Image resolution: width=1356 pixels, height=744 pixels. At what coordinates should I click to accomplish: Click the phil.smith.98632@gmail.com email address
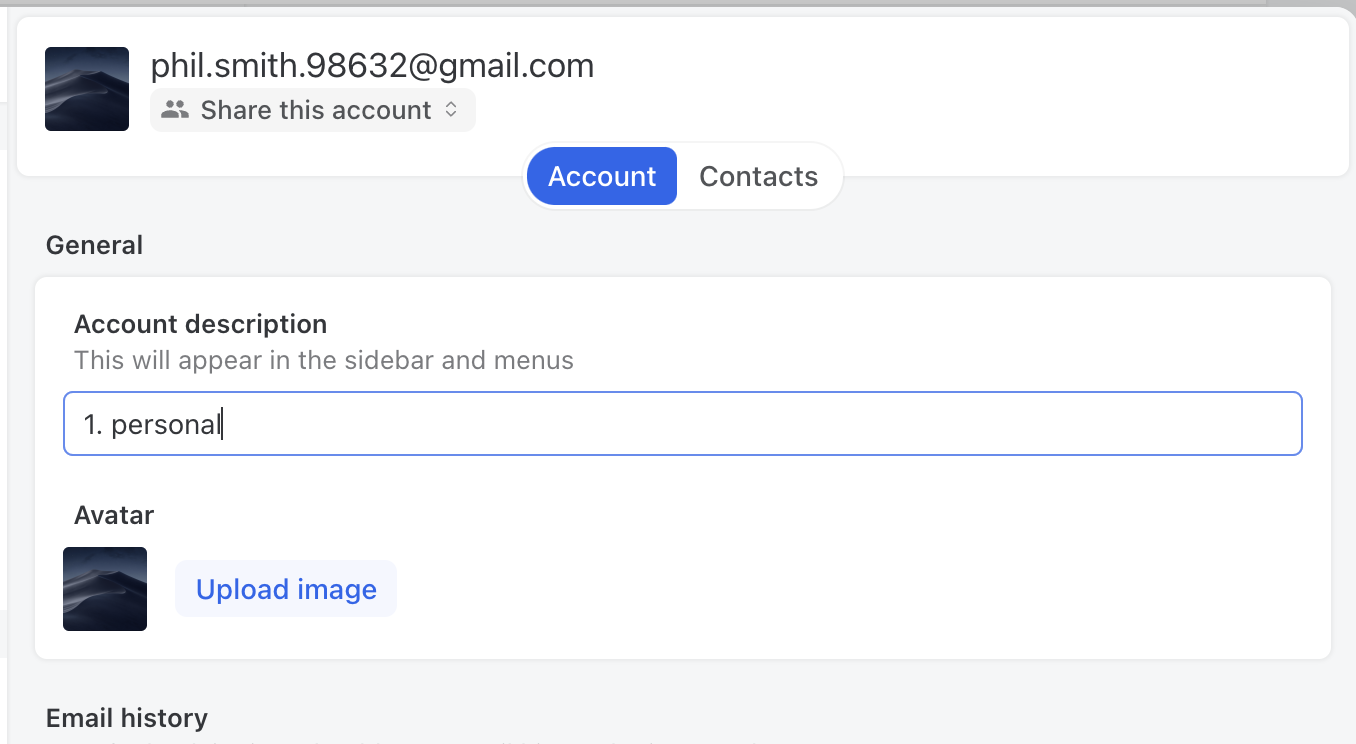click(x=372, y=66)
